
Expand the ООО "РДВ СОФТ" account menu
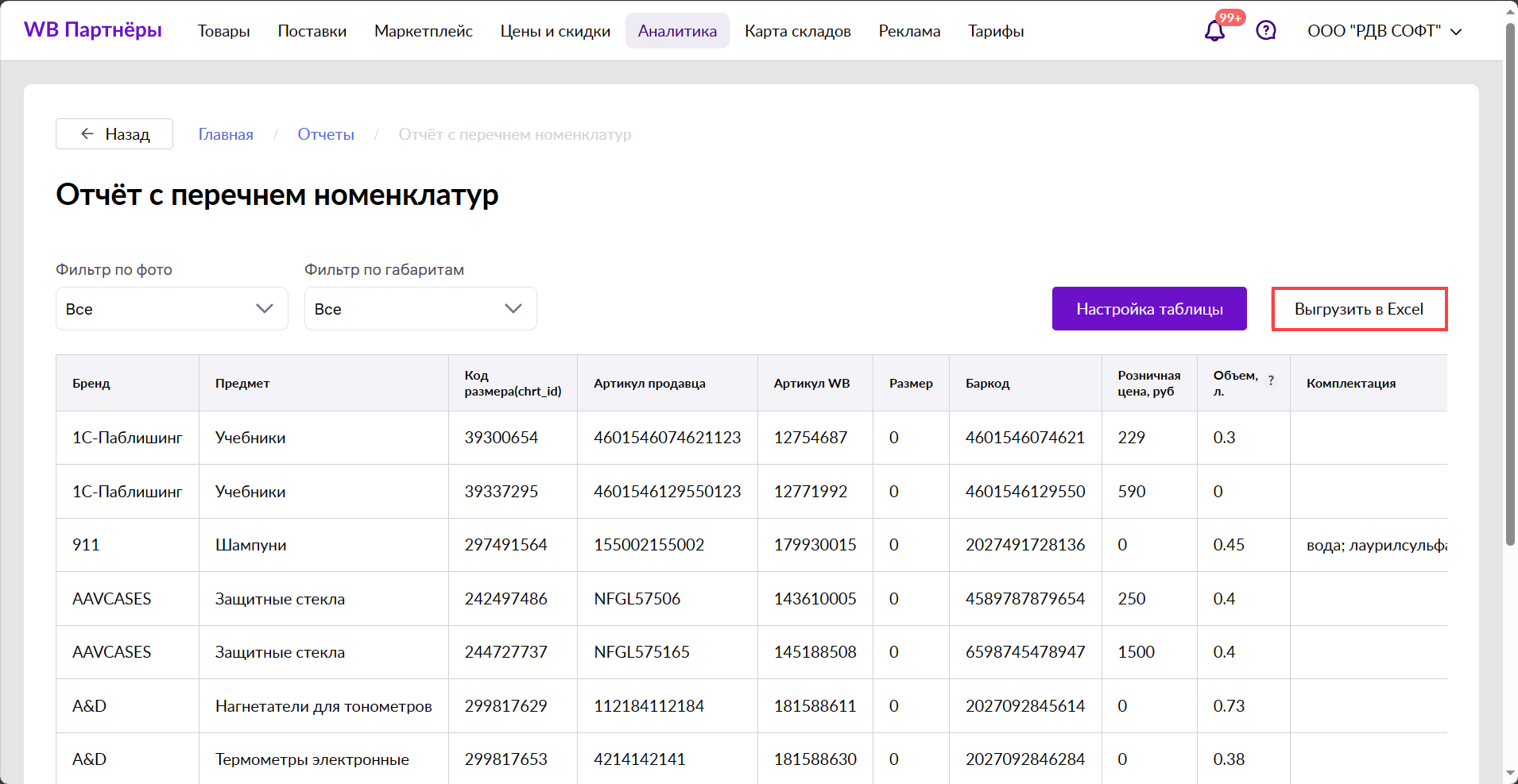(x=1384, y=31)
